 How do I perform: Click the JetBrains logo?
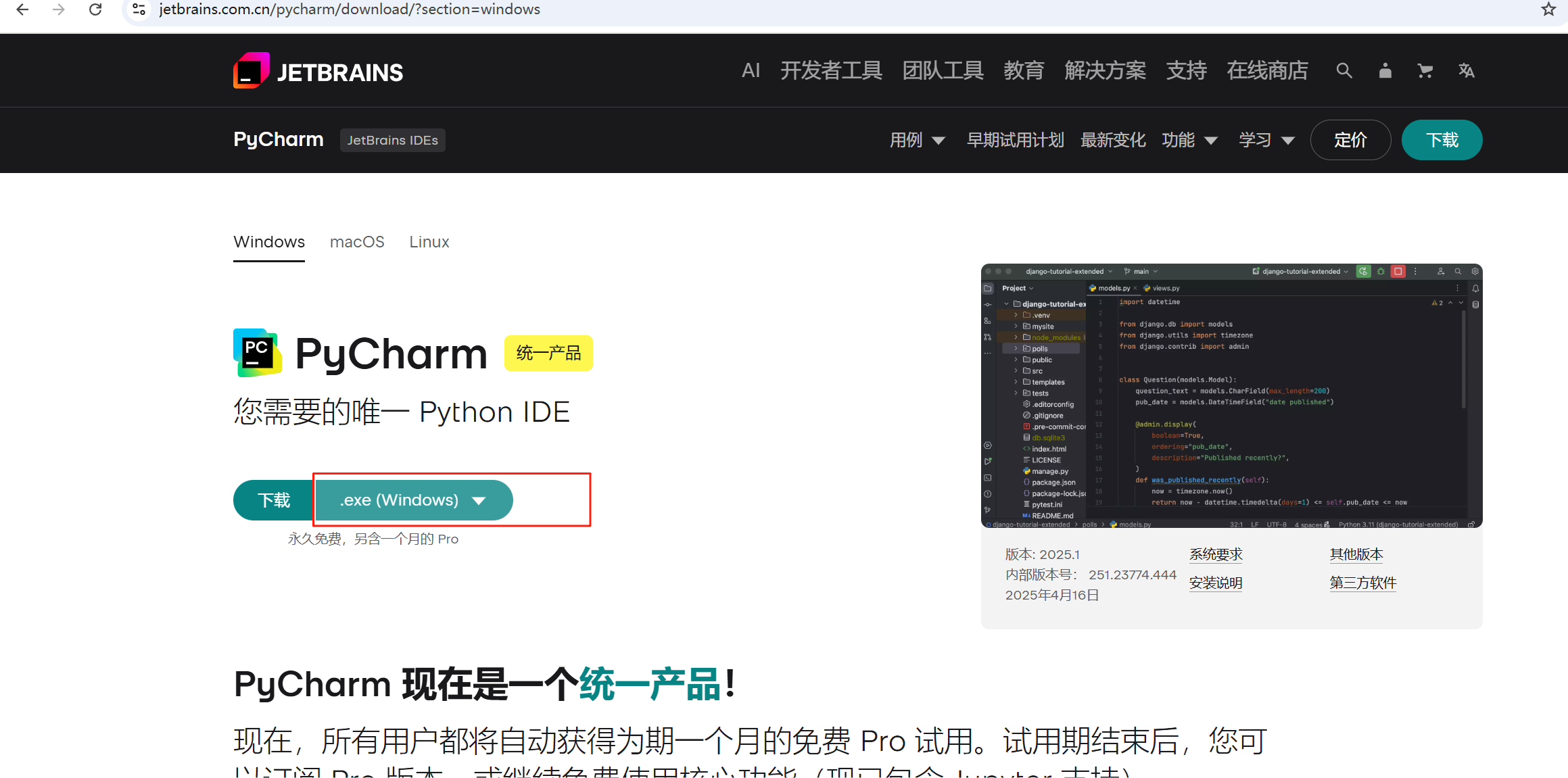tap(318, 71)
